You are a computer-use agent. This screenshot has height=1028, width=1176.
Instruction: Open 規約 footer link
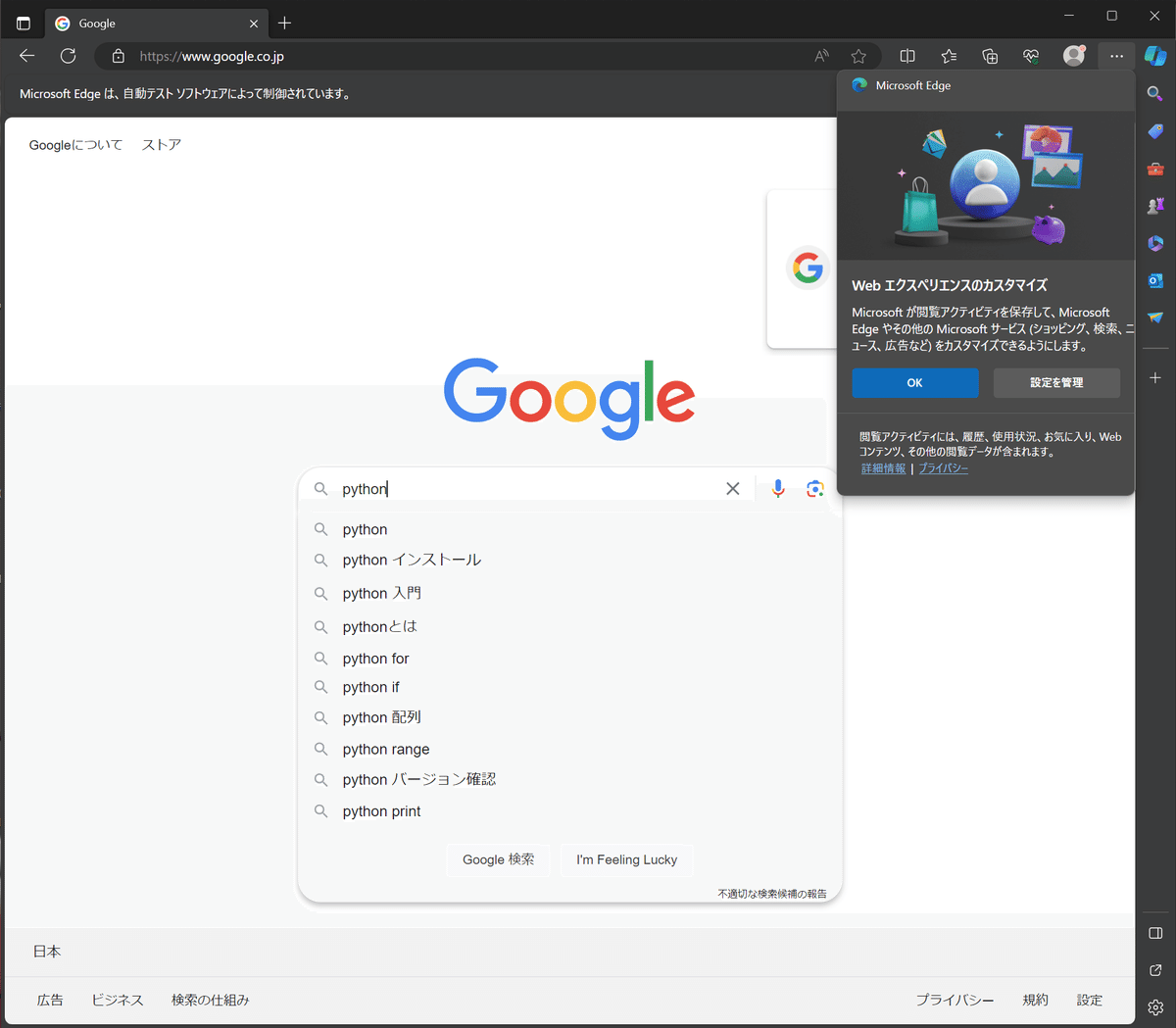point(1035,1000)
